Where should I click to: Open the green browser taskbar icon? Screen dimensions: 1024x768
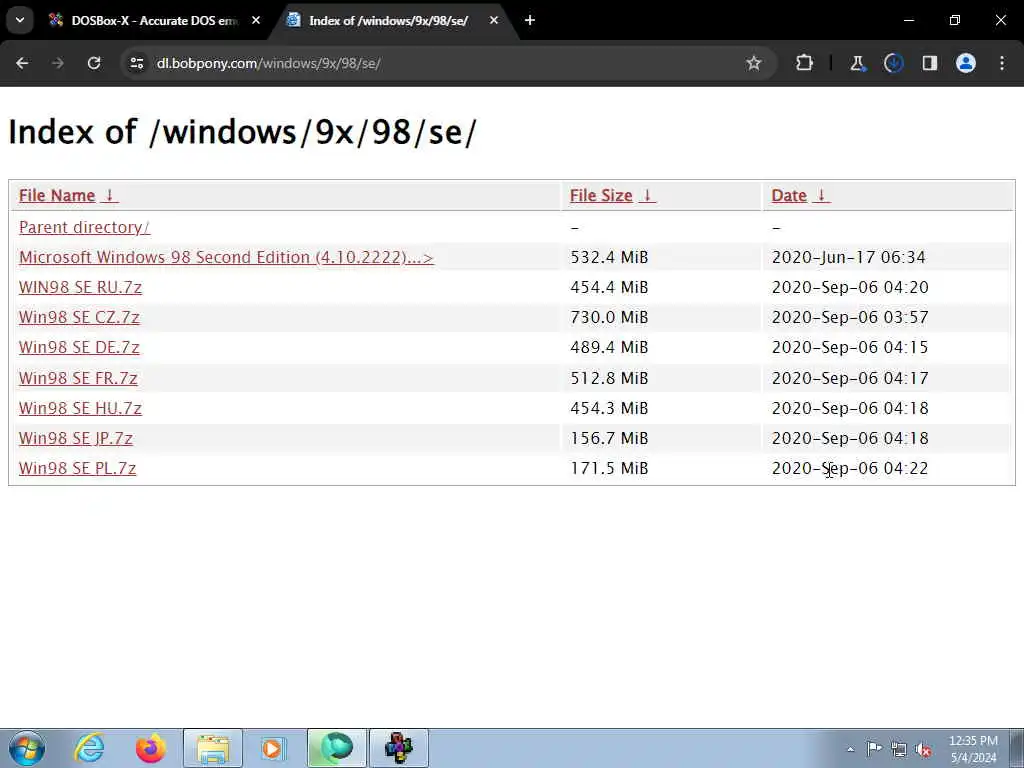pyautogui.click(x=337, y=748)
